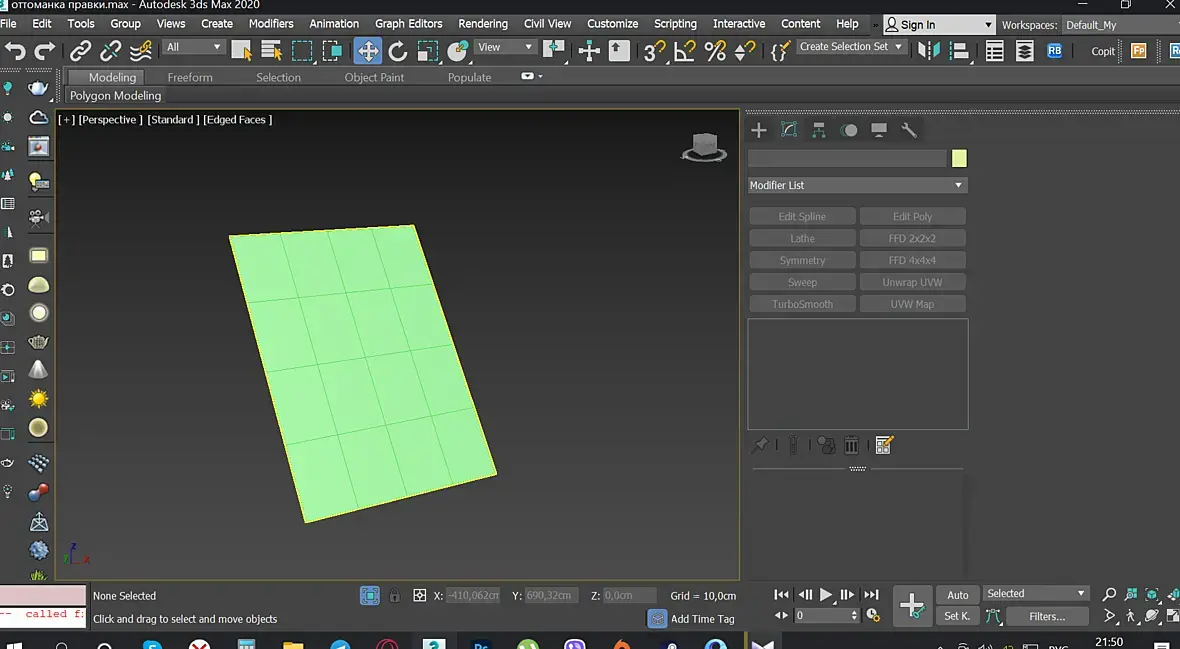Image resolution: width=1180 pixels, height=649 pixels.
Task: Open the View coordinate system dropdown
Action: [505, 47]
